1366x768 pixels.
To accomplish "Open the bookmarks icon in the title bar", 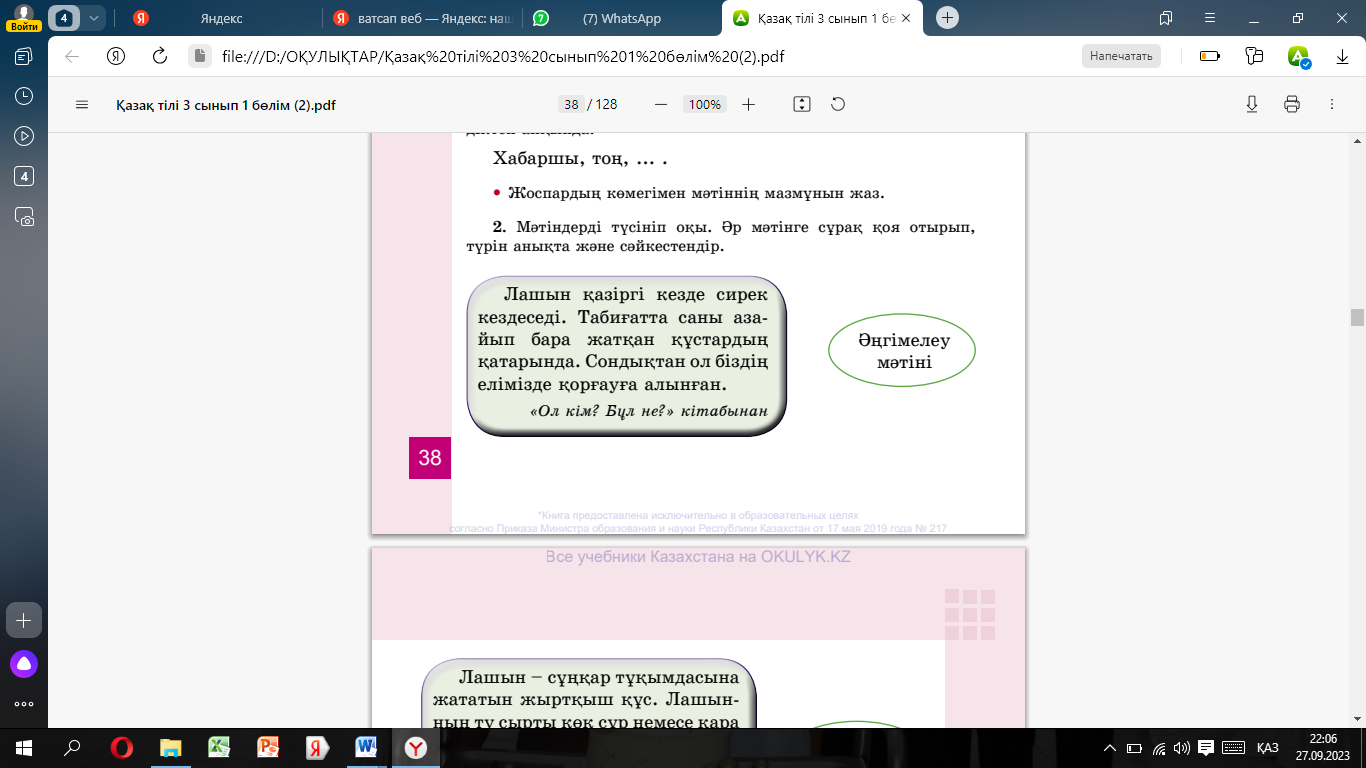I will point(1165,18).
